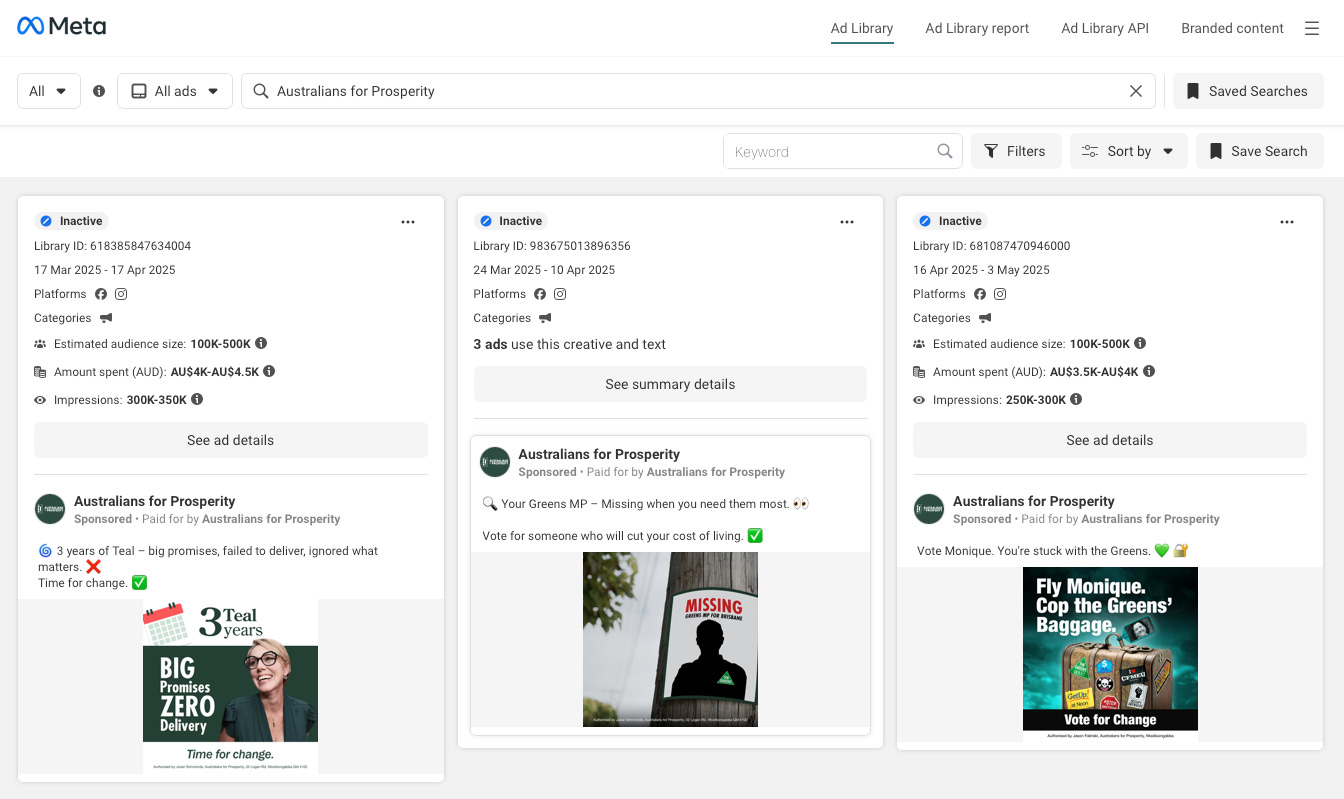Click info icon next to Impressions 250K-300K
The height and width of the screenshot is (799, 1344).
1076,399
